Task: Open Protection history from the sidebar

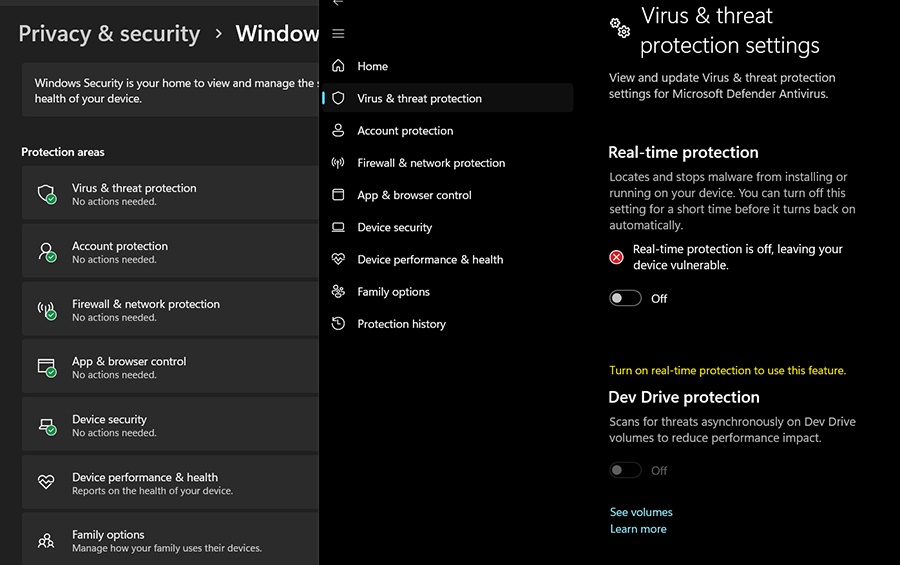Action: pyautogui.click(x=448, y=324)
